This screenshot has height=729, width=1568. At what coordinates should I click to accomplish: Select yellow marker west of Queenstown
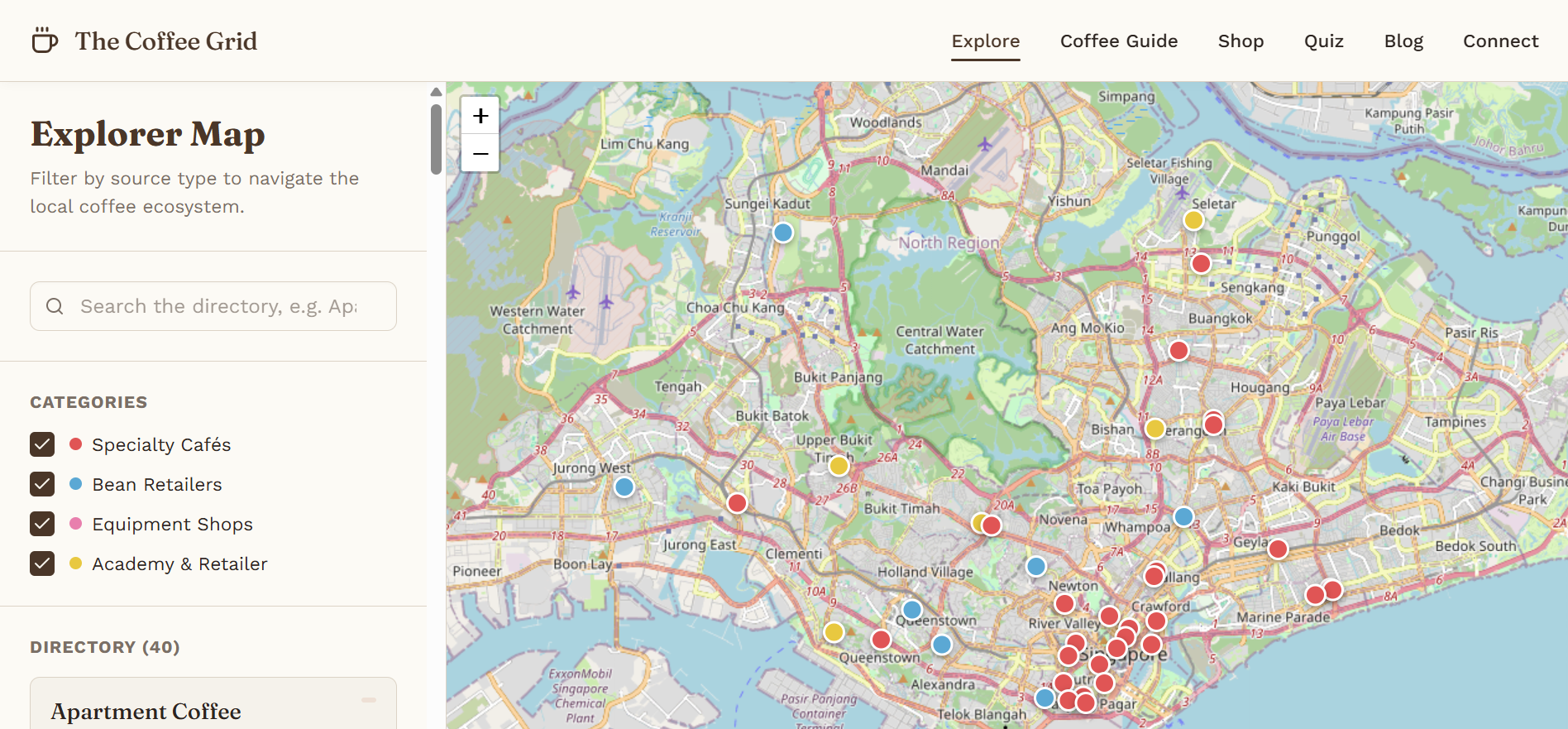(834, 632)
